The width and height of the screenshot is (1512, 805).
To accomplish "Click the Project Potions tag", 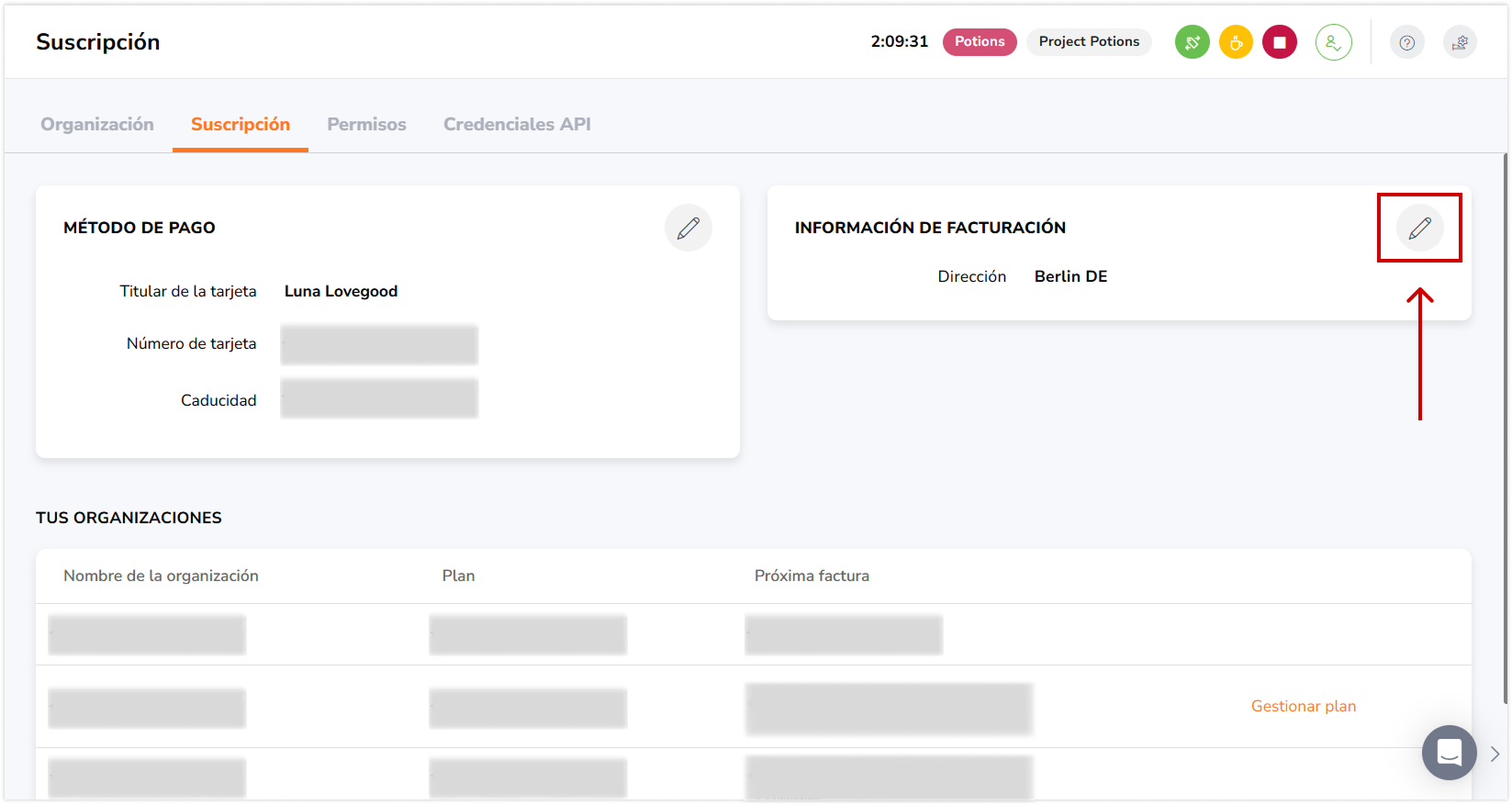I will tap(1089, 41).
